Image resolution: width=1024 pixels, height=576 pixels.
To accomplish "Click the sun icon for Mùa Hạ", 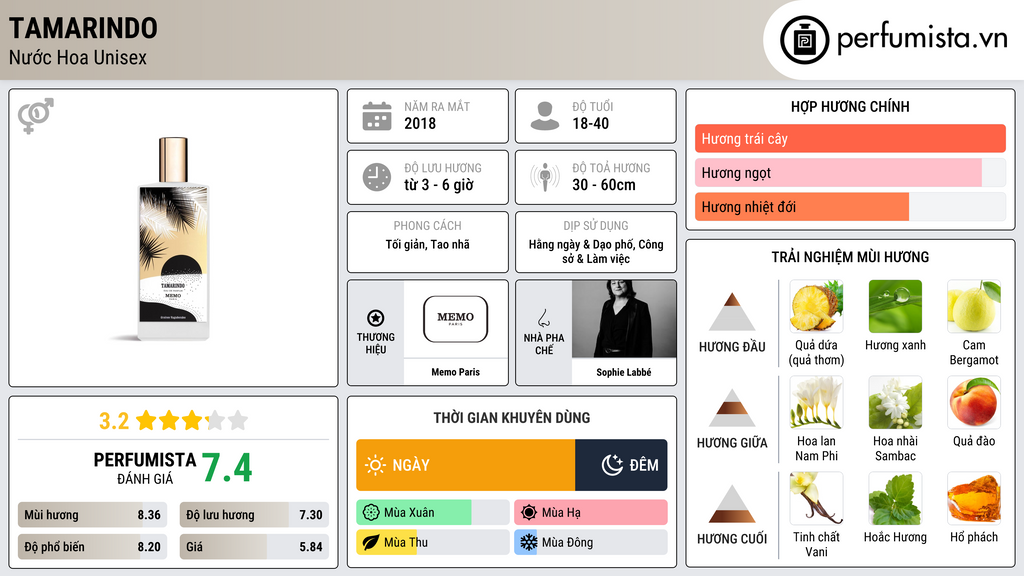I will pyautogui.click(x=529, y=513).
